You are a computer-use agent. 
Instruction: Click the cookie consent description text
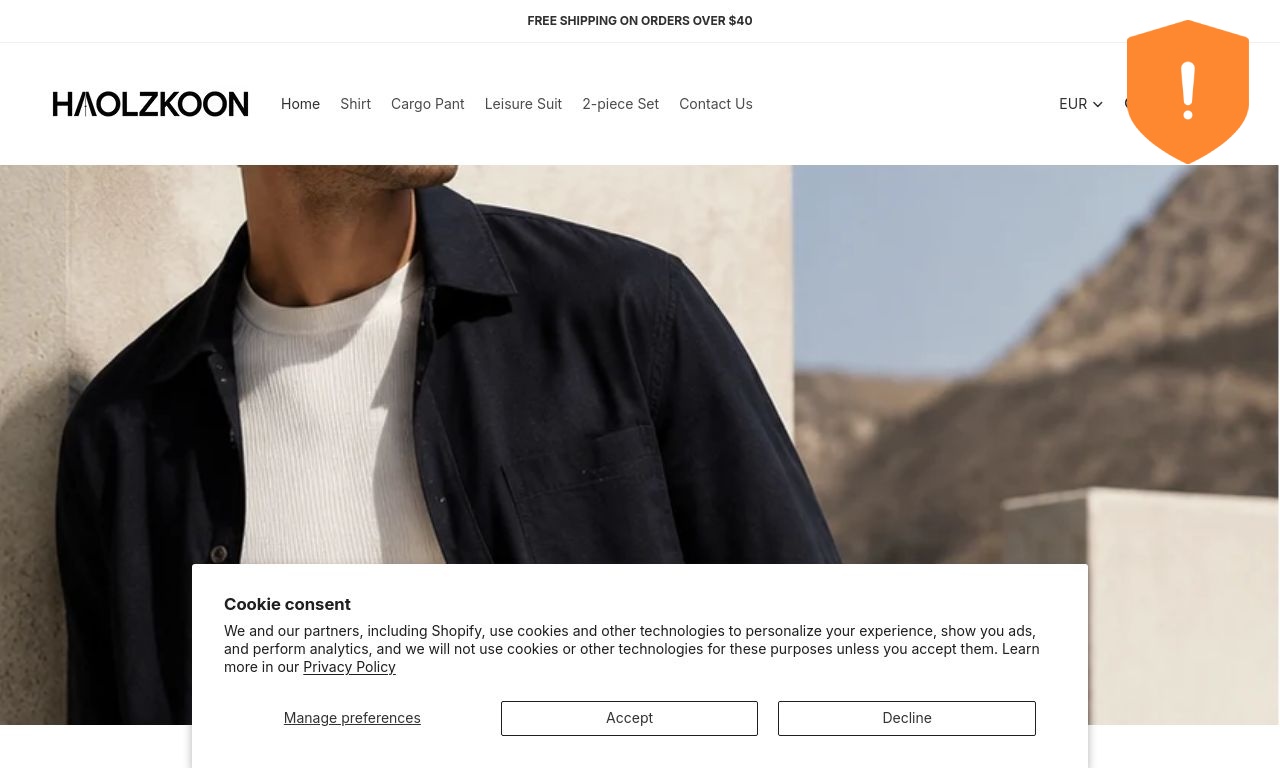(631, 649)
